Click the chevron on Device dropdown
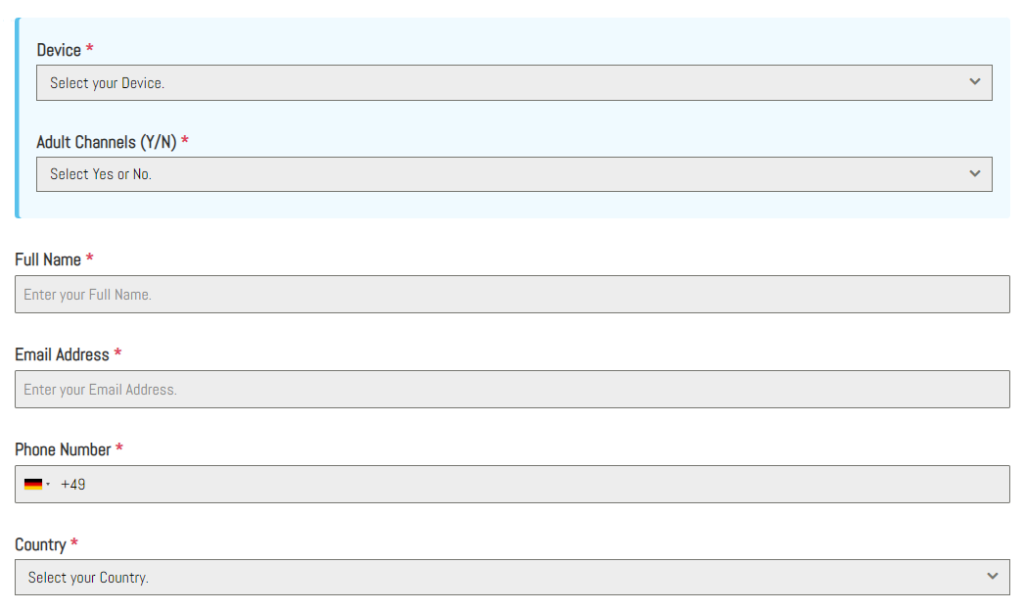The image size is (1024, 611). pyautogui.click(x=975, y=82)
